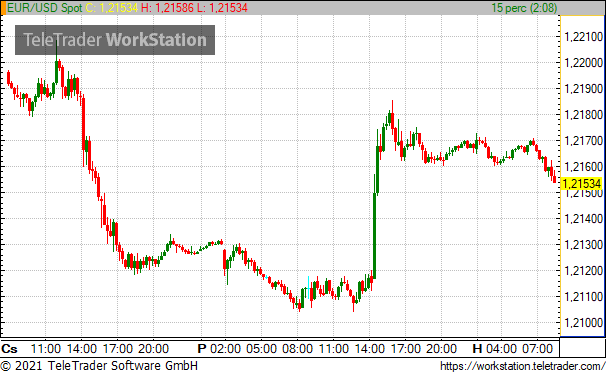Select the Cs day marker on time axis
606x374 pixels.
9,349
